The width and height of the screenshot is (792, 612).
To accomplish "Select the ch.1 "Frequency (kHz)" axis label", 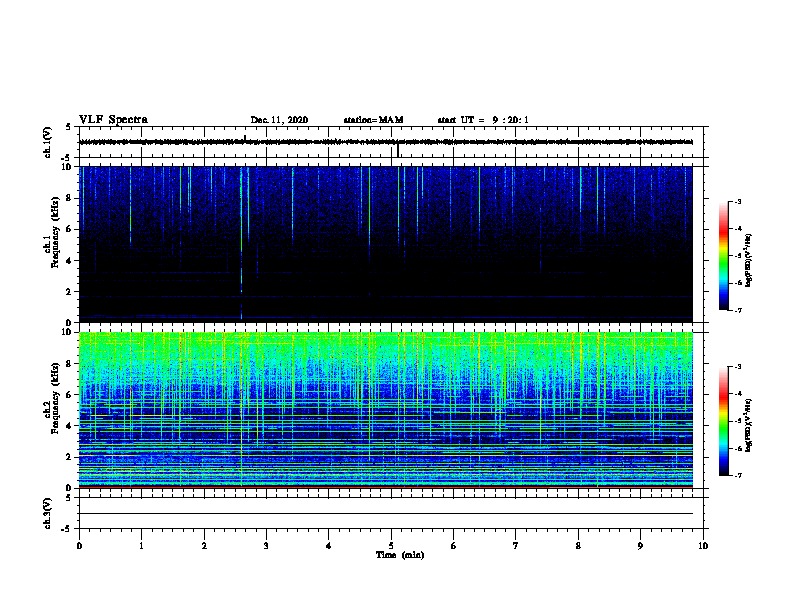I will (55, 233).
